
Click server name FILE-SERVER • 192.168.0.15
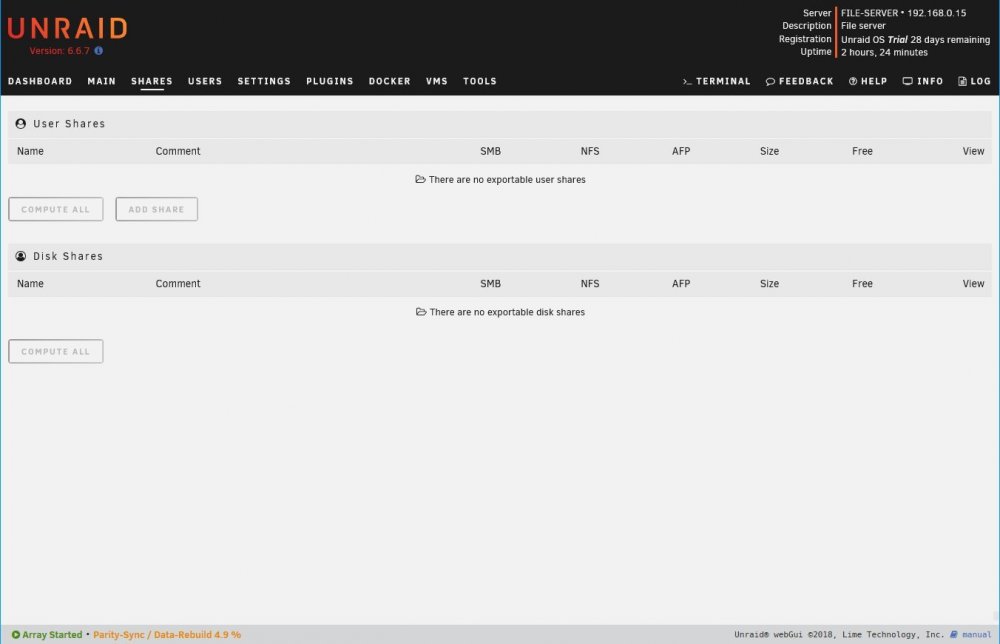pos(903,13)
